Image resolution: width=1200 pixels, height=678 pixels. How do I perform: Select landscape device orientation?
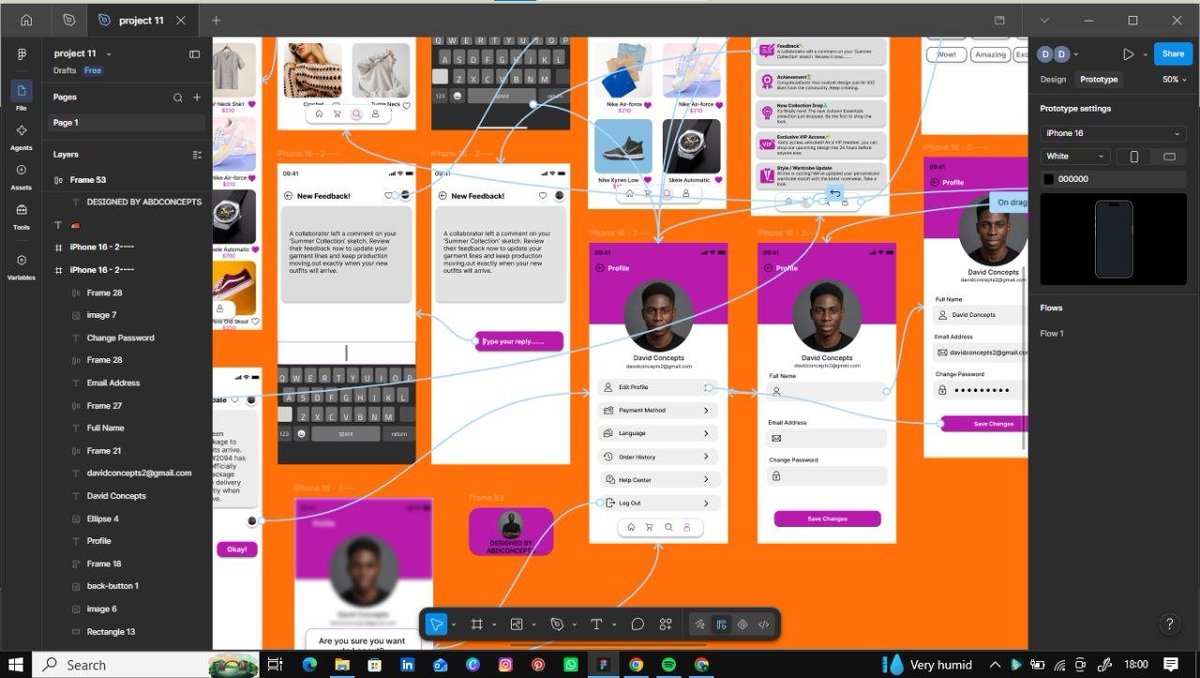tap(1169, 156)
